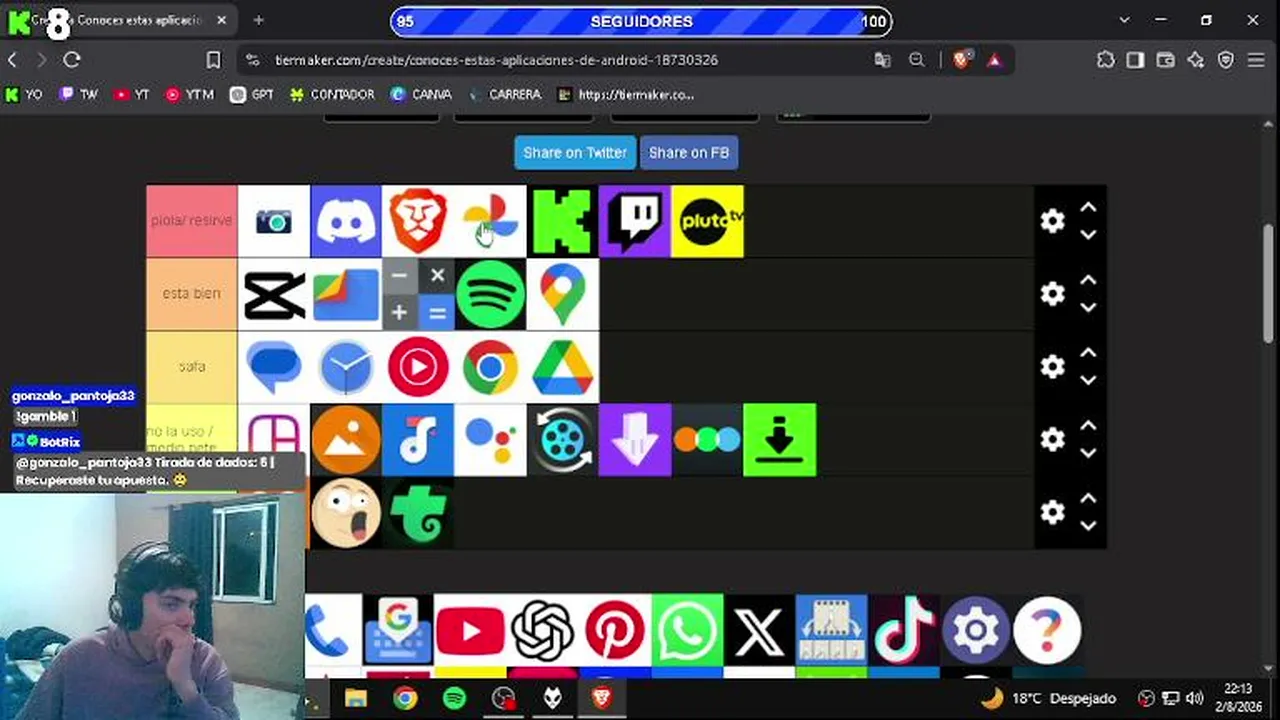
Task: Click the purple download arrow icon
Action: tap(634, 440)
